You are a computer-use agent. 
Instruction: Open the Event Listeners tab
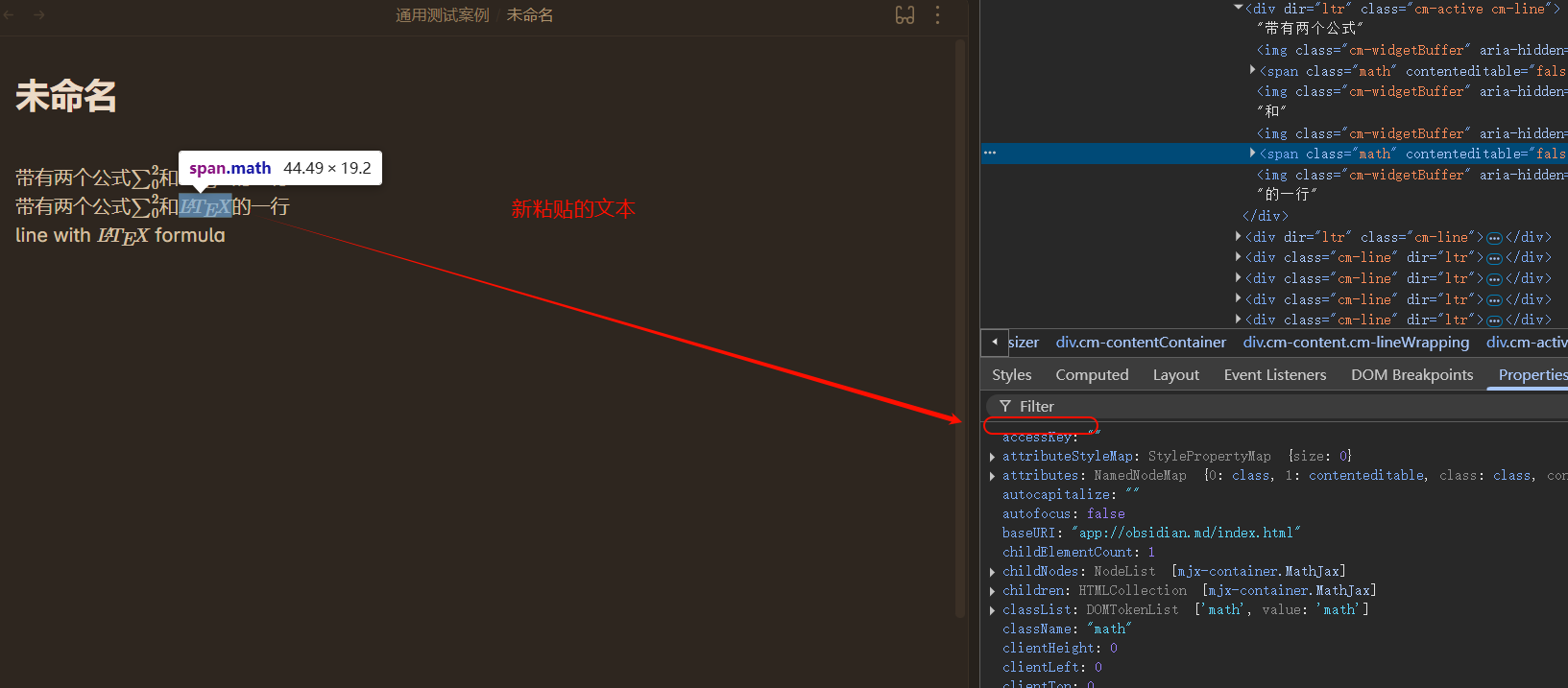tap(1274, 375)
